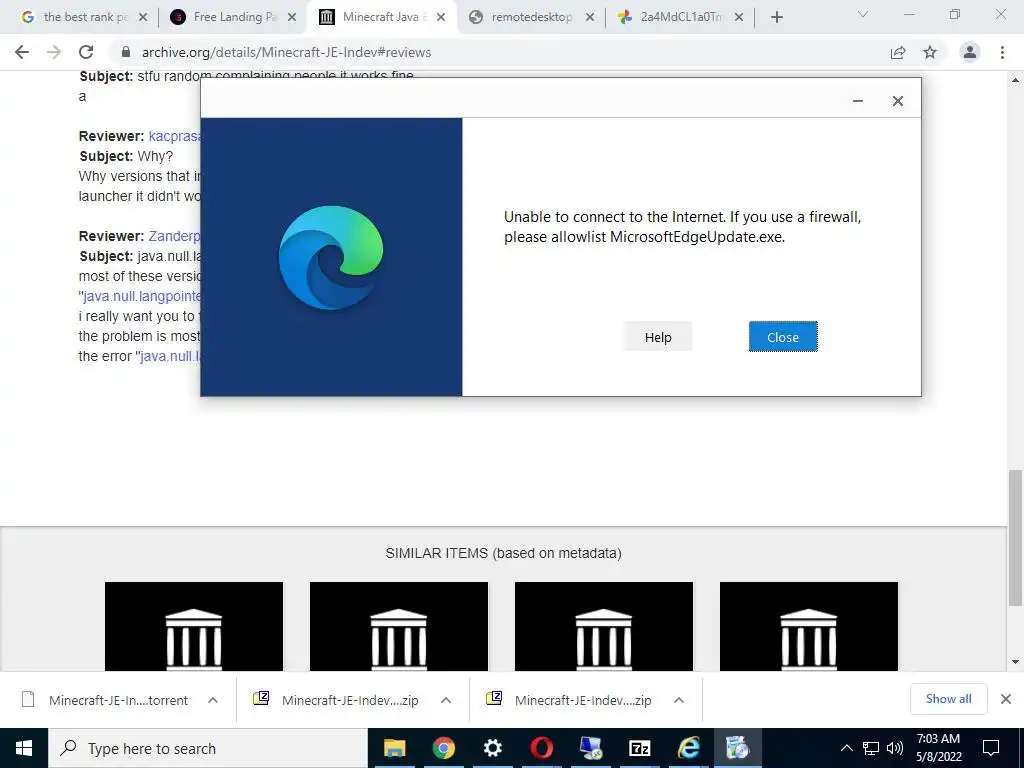Image resolution: width=1024 pixels, height=768 pixels.
Task: Expand options for the first zip download
Action: (446, 700)
